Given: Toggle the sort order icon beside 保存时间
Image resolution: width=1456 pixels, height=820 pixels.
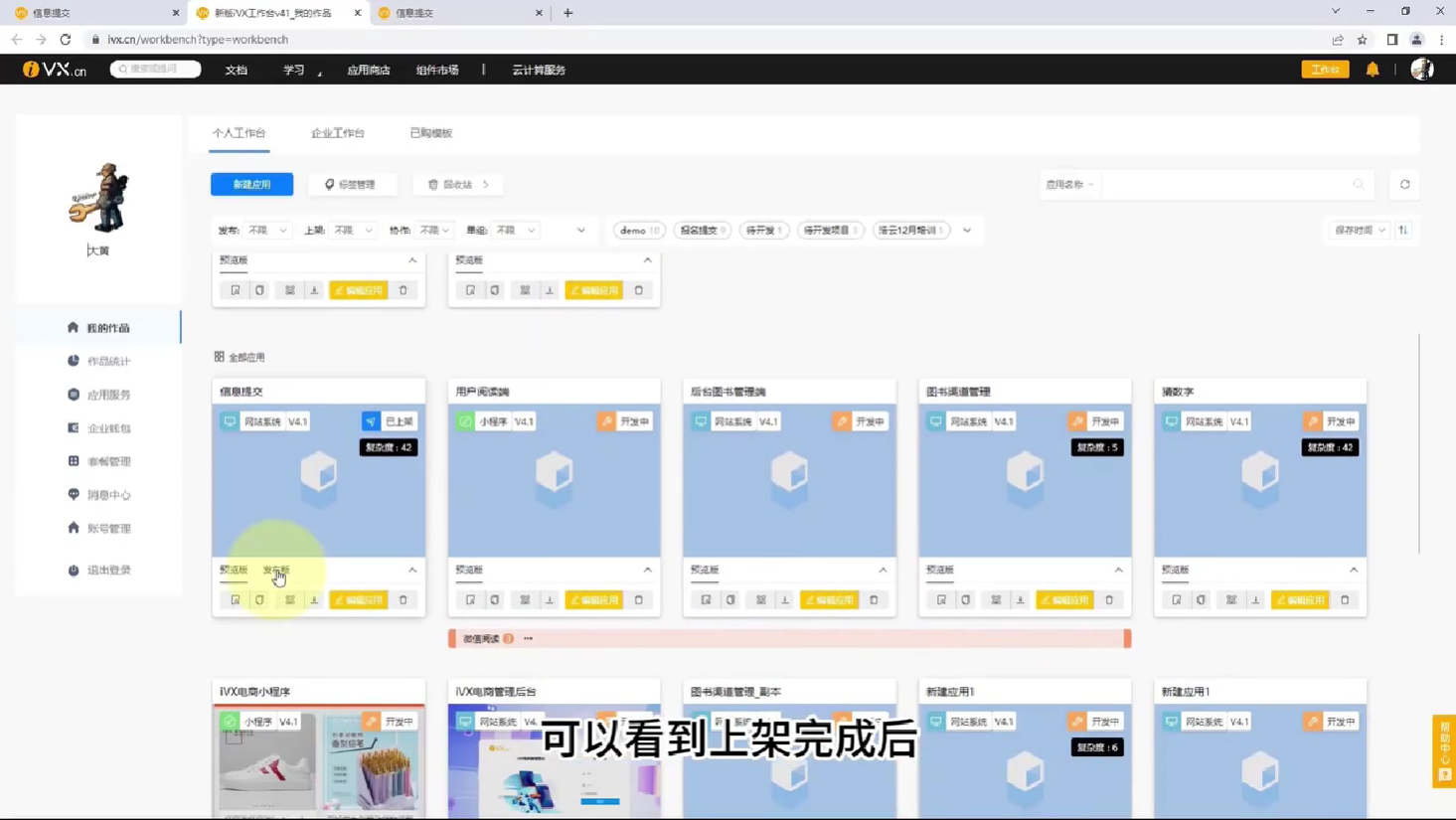Looking at the screenshot, I should 1403,230.
